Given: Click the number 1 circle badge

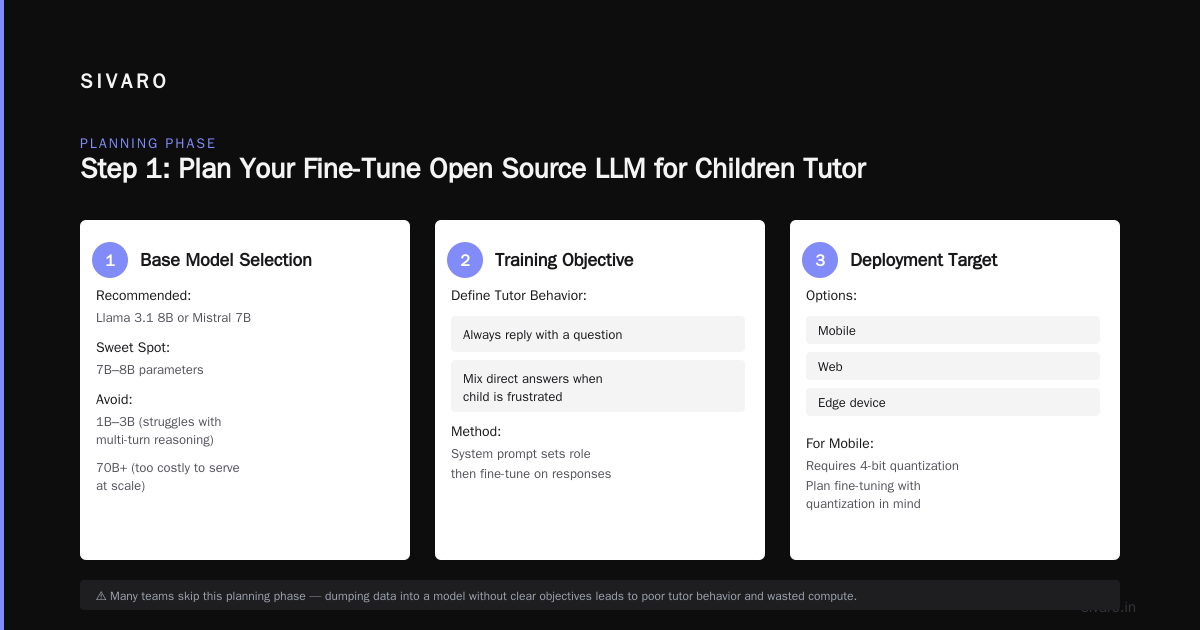Looking at the screenshot, I should coord(110,260).
